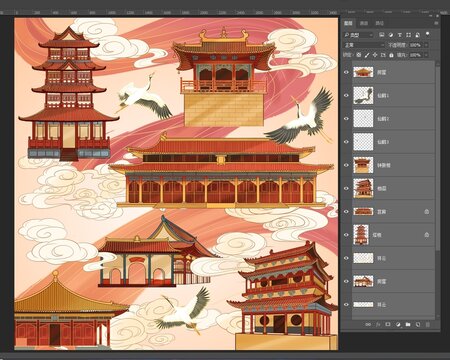
Task: Hide the bottom-most 祥云 layer
Action: (346, 304)
